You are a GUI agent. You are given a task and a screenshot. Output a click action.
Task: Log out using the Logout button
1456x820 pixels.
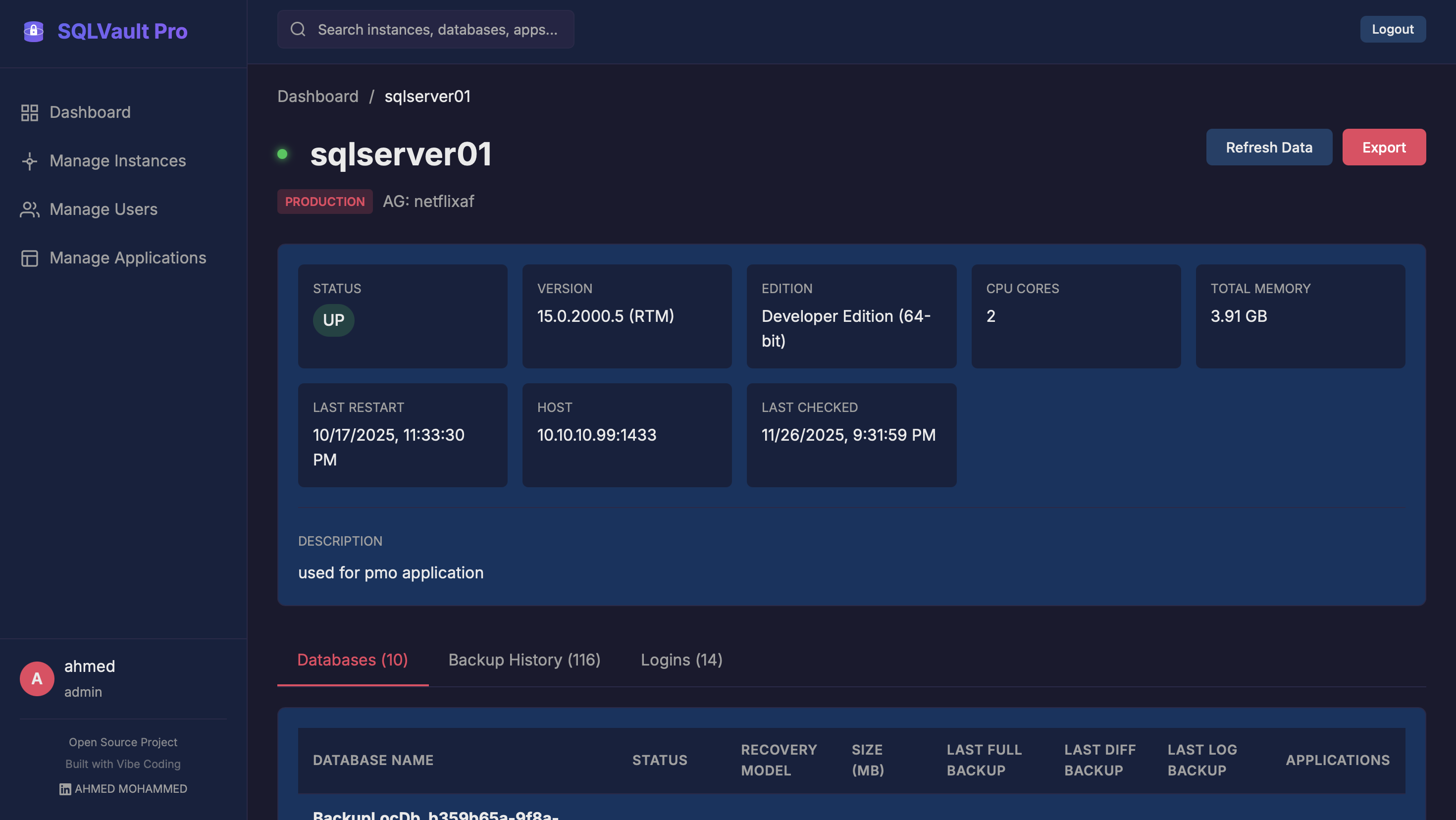1392,29
